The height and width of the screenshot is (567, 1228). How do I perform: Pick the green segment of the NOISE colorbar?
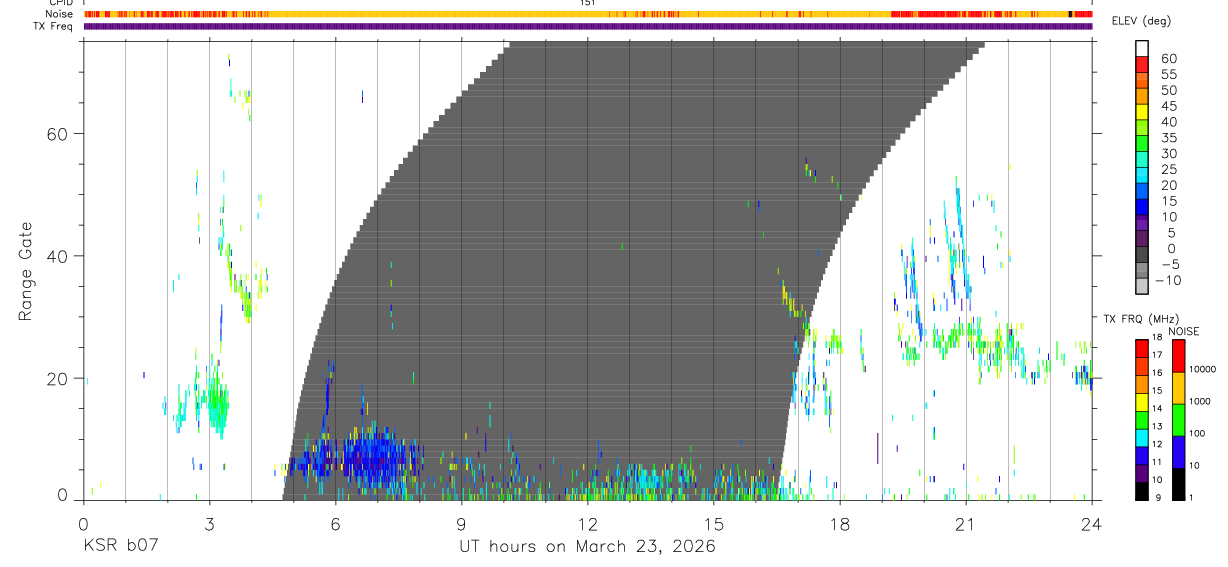[1179, 420]
